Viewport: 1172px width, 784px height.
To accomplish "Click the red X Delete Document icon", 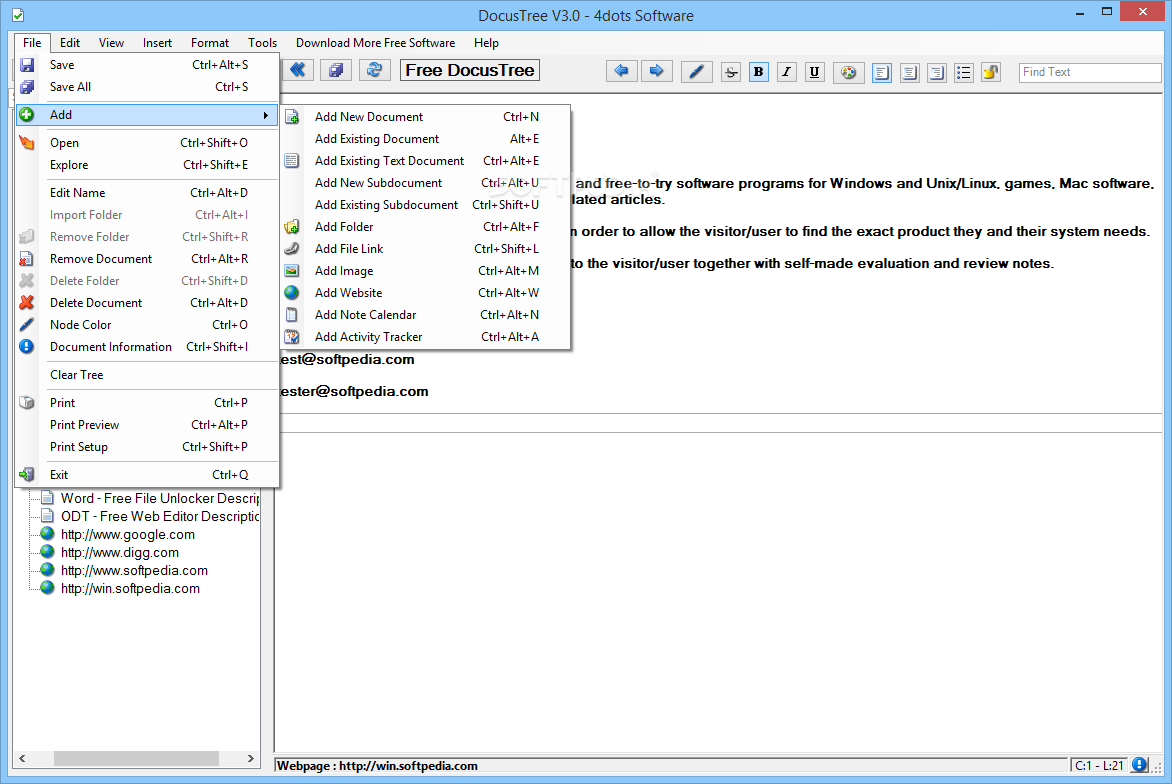I will click(27, 303).
